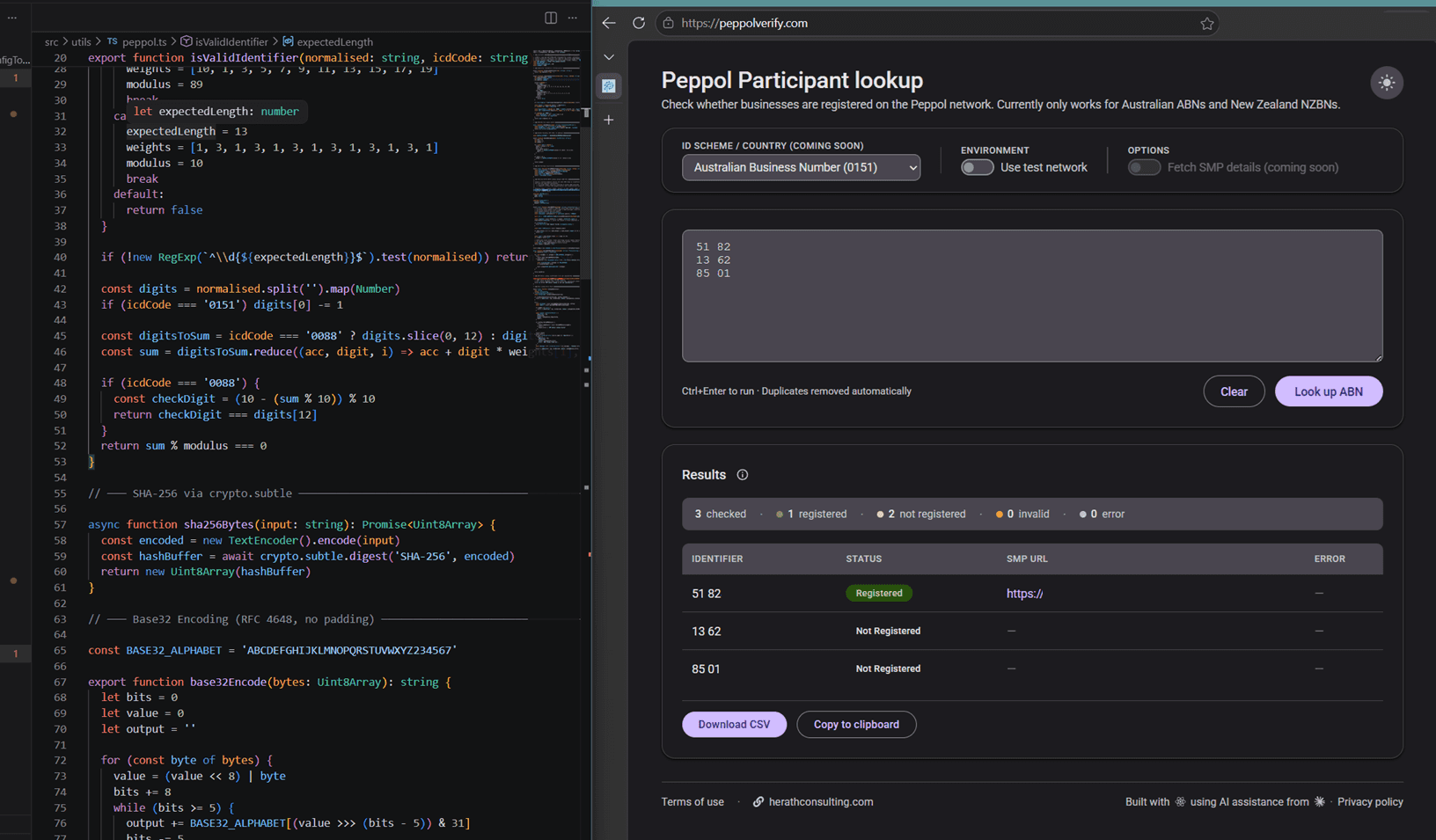Click the 'Download CSV' button

point(734,724)
